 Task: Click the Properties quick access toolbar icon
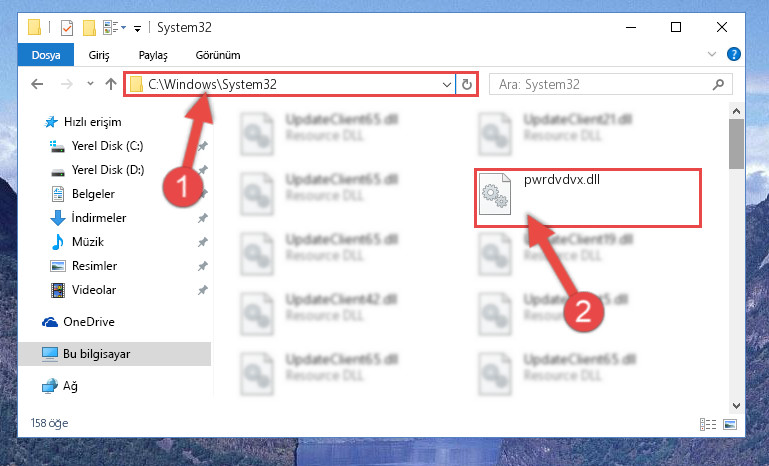[x=67, y=28]
